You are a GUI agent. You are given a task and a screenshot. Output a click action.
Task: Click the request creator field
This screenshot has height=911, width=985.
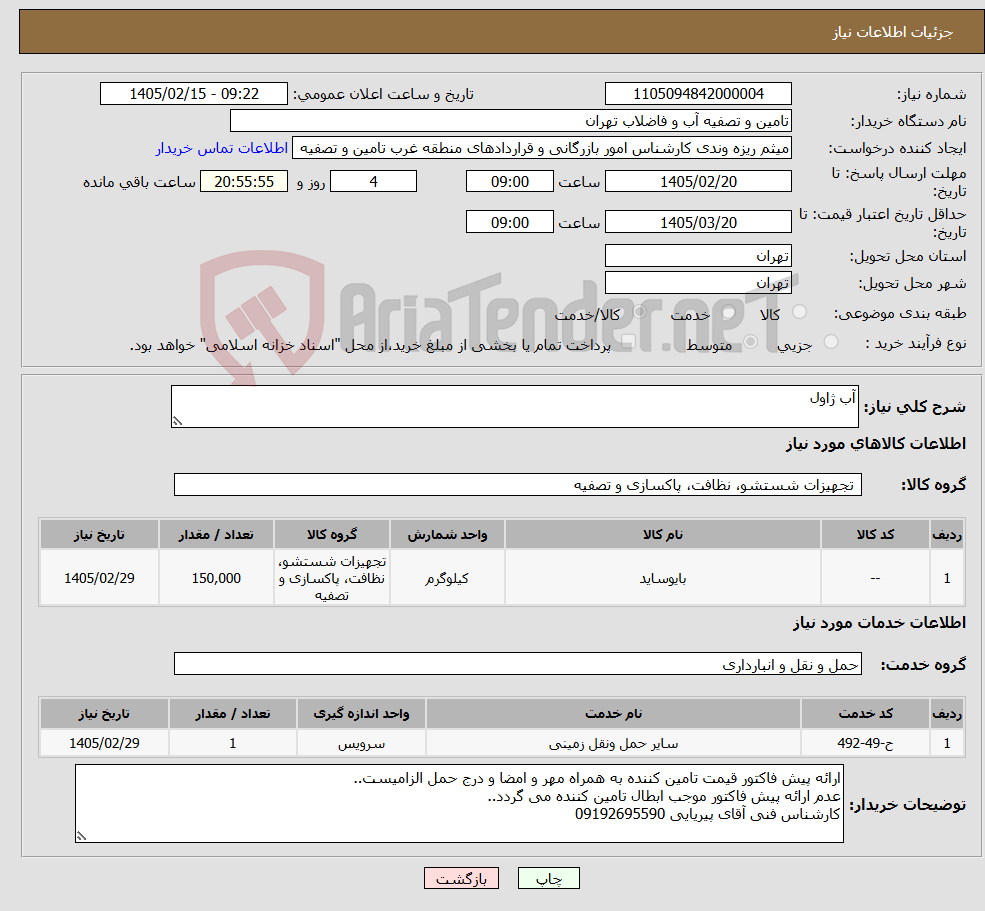point(541,148)
